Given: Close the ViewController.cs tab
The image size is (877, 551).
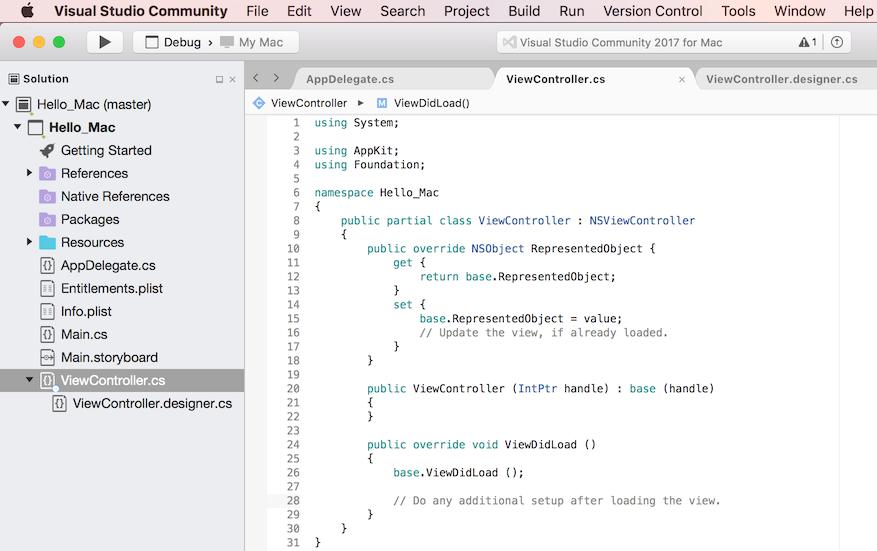Looking at the screenshot, I should (682, 79).
